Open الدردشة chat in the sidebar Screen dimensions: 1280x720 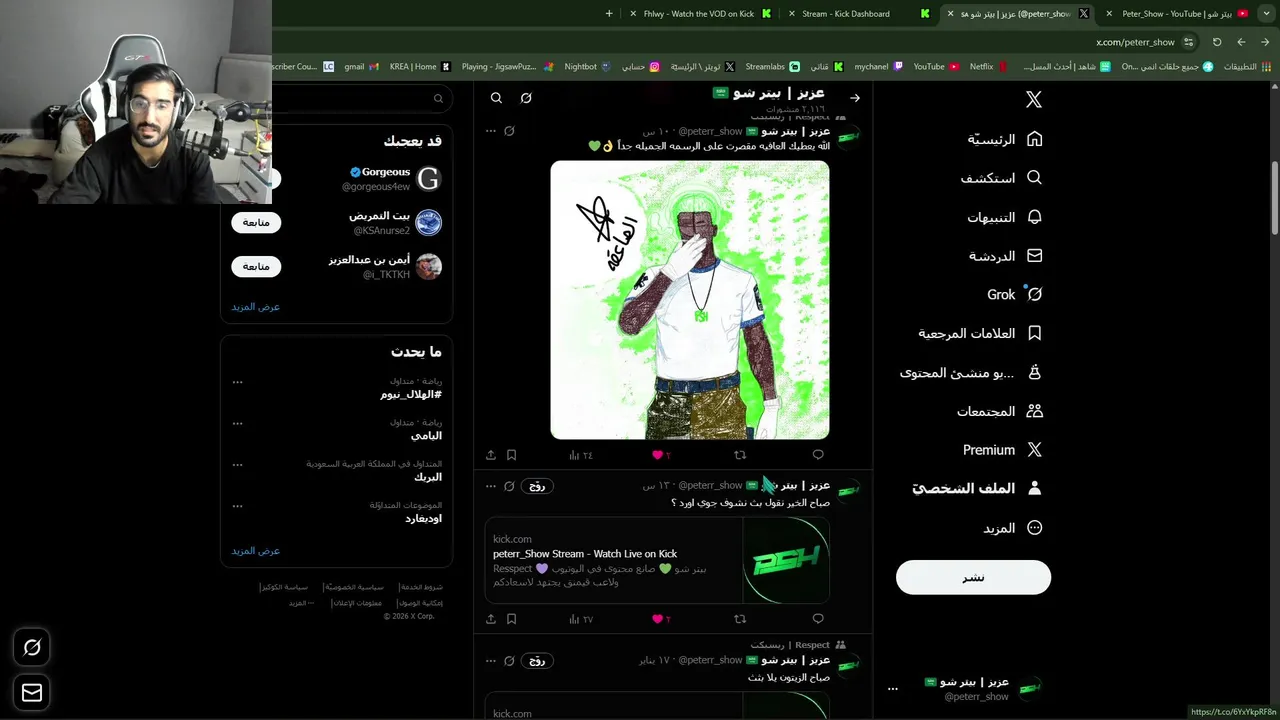point(1005,256)
